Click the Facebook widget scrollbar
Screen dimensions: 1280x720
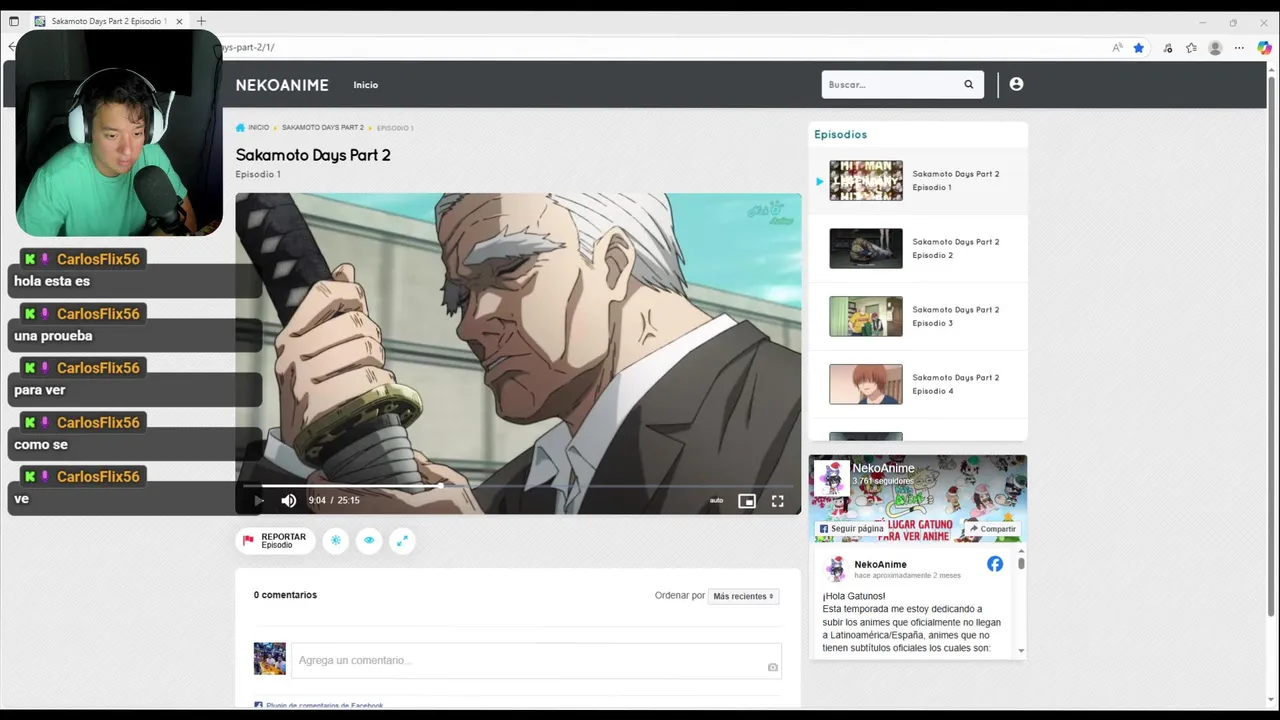click(1021, 563)
